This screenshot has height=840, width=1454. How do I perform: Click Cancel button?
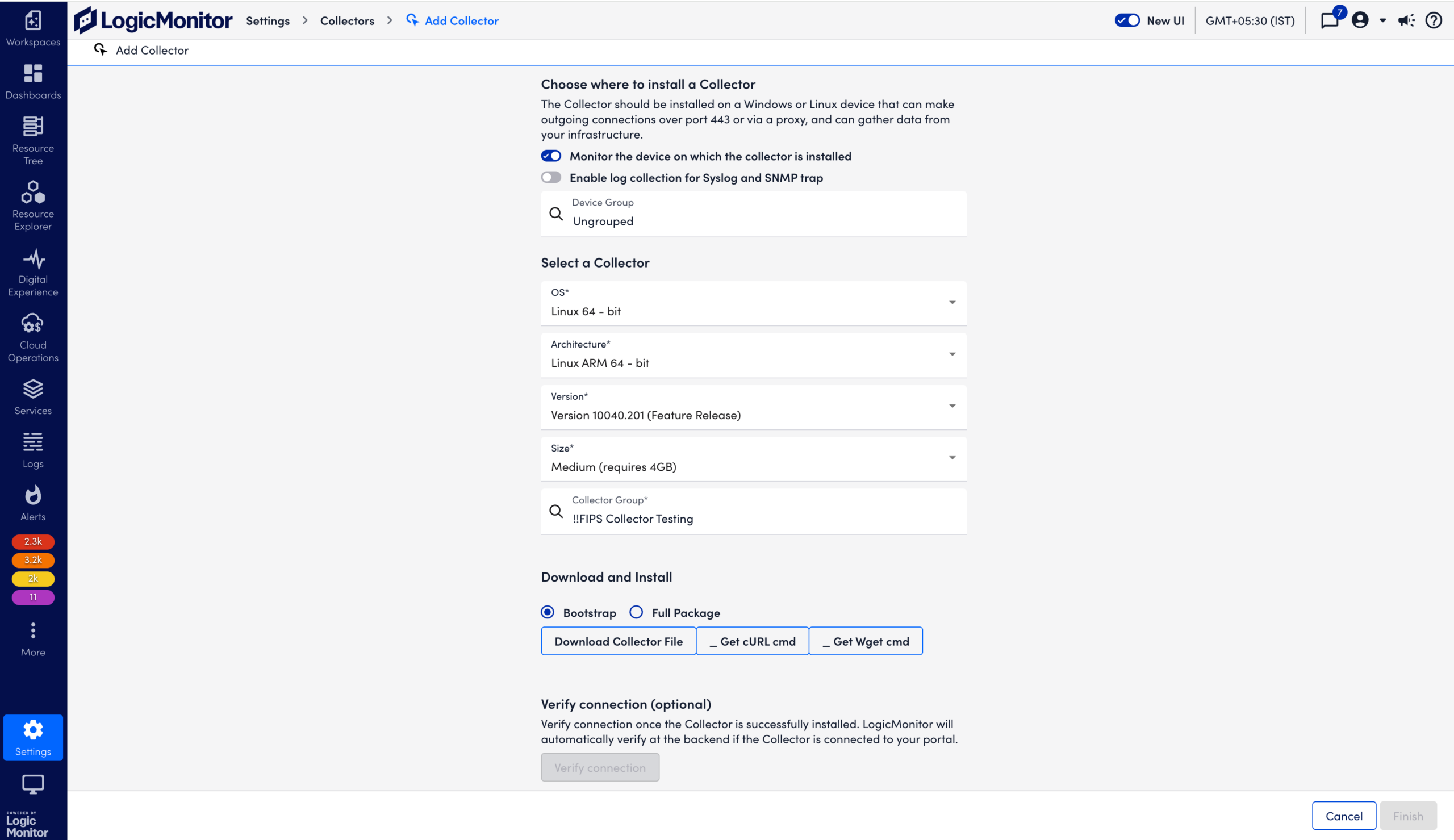point(1344,815)
